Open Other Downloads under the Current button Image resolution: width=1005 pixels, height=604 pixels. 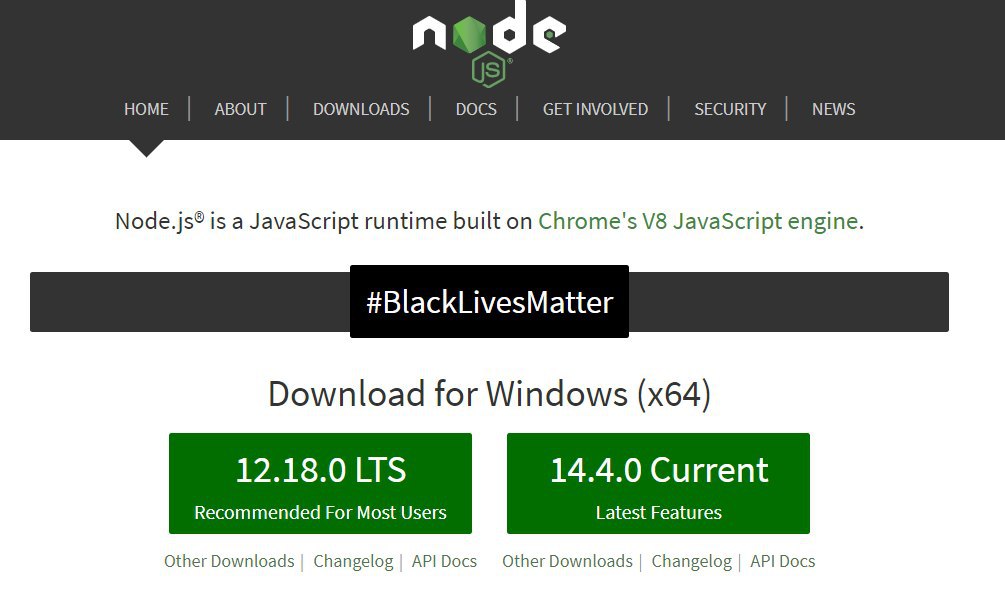click(567, 561)
